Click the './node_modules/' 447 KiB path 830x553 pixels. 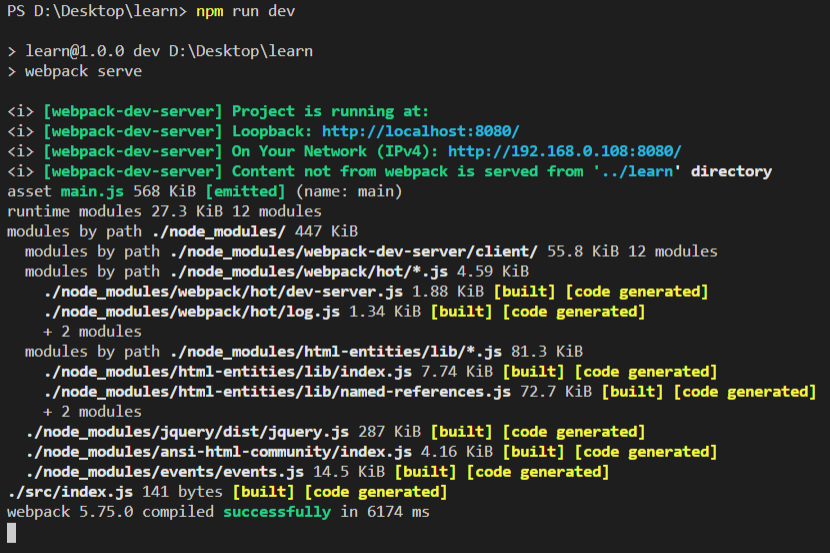(219, 232)
